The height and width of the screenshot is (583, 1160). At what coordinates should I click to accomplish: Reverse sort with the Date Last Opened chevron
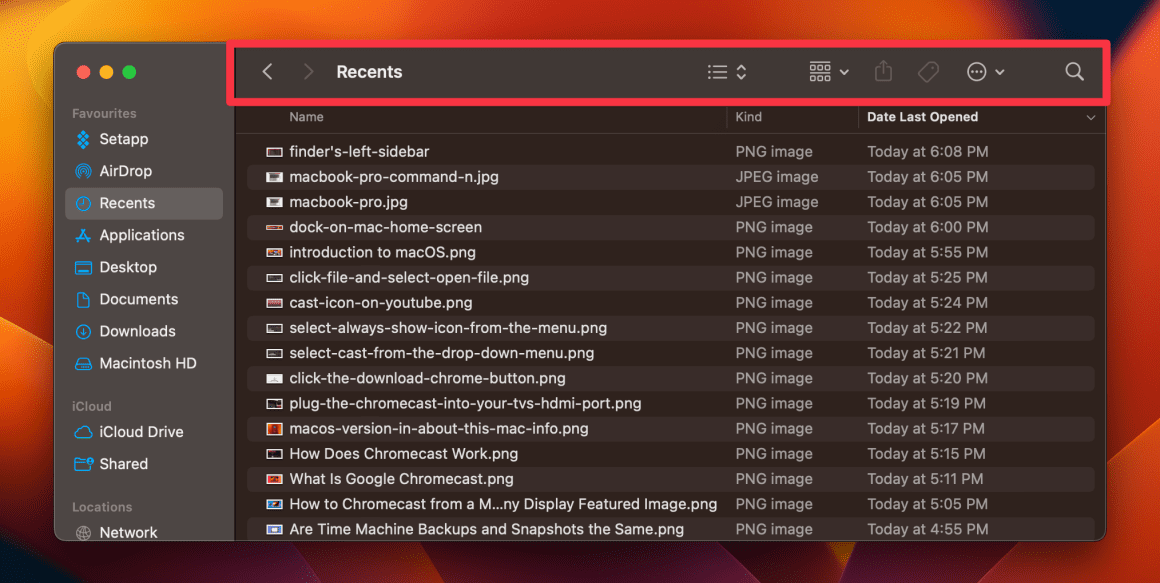(1090, 117)
